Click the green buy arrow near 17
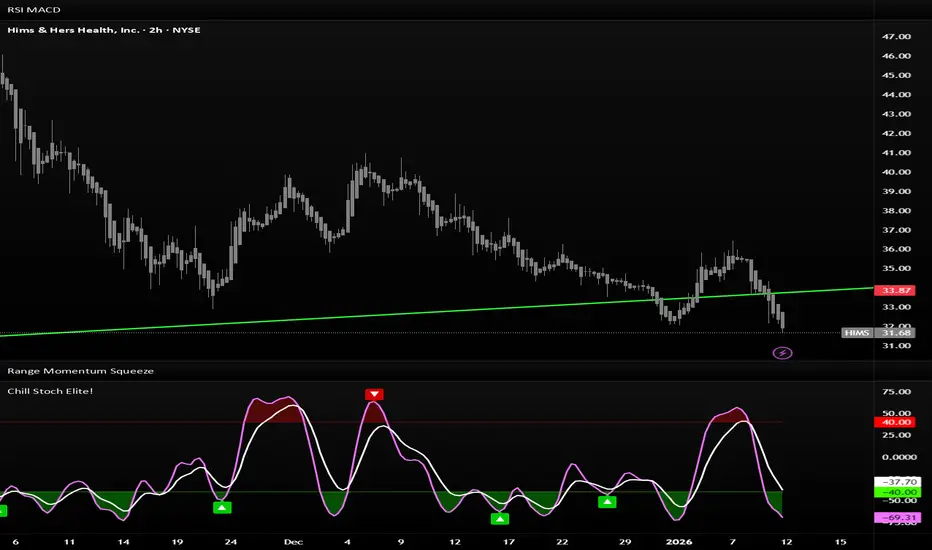The image size is (932, 550). point(499,518)
